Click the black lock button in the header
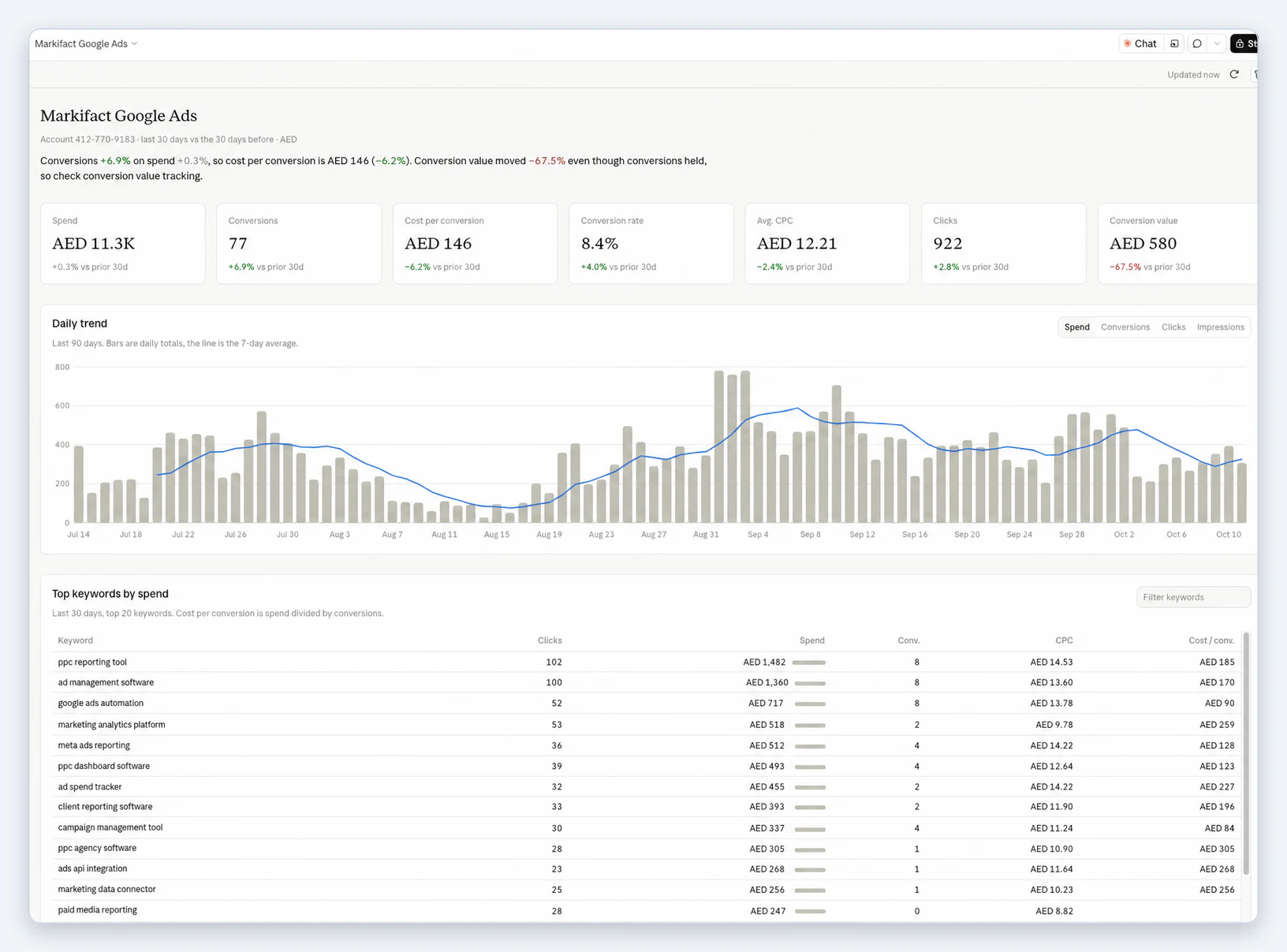Viewport: 1287px width, 952px height. pos(1244,43)
